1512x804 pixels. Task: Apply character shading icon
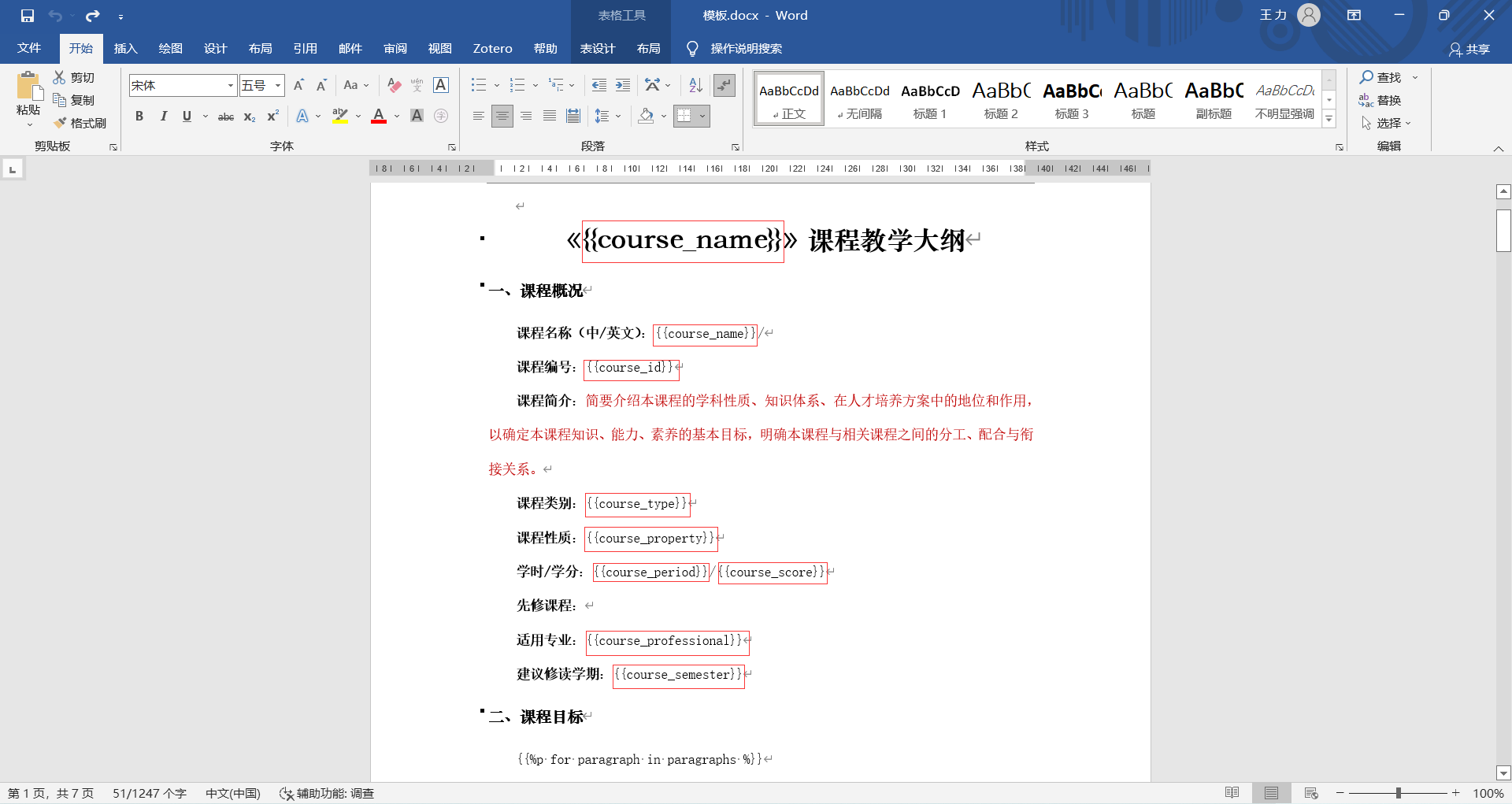click(417, 117)
